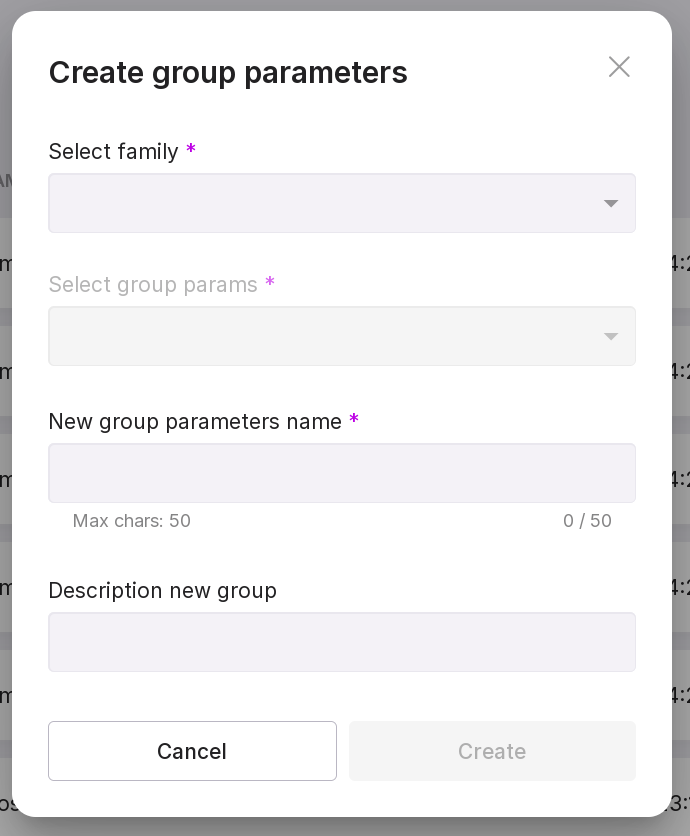Close the Create group parameters dialog
690x836 pixels.
pyautogui.click(x=619, y=67)
